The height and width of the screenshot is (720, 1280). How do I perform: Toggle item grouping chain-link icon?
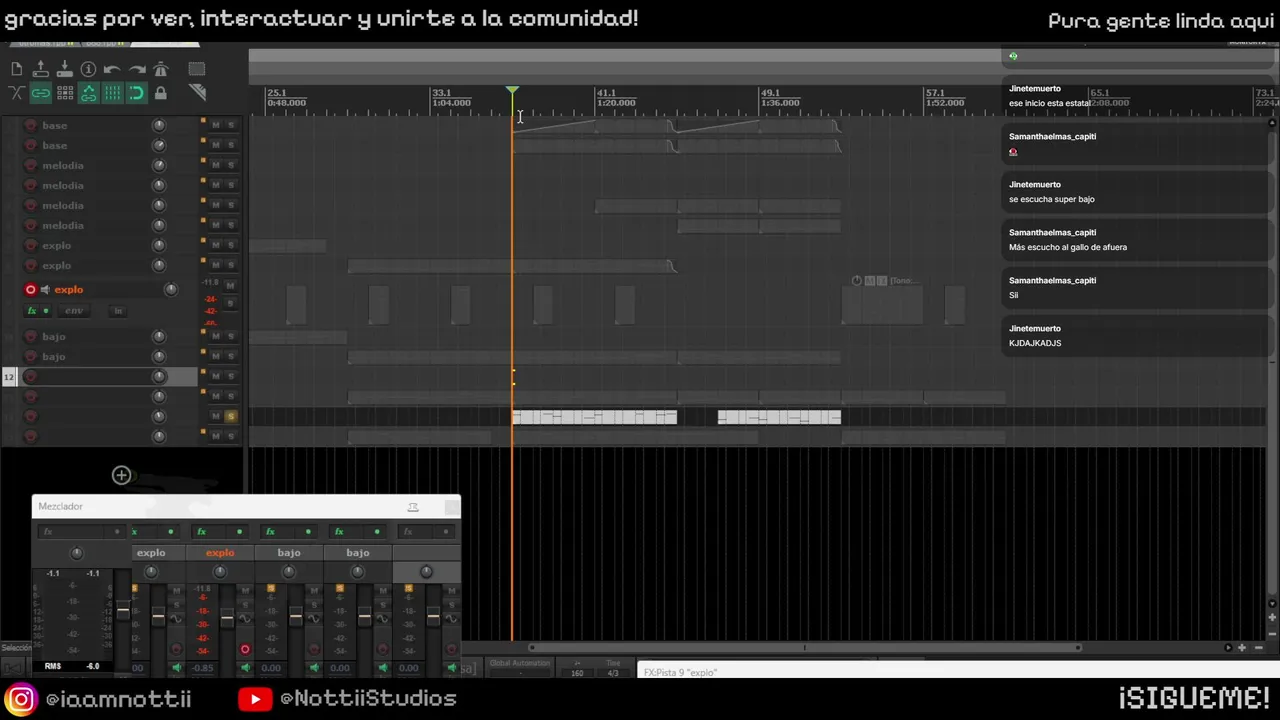pyautogui.click(x=40, y=93)
